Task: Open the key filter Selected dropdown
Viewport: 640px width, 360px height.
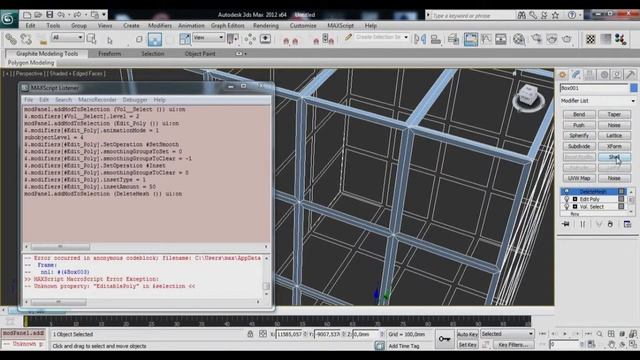Action: [x=507, y=334]
